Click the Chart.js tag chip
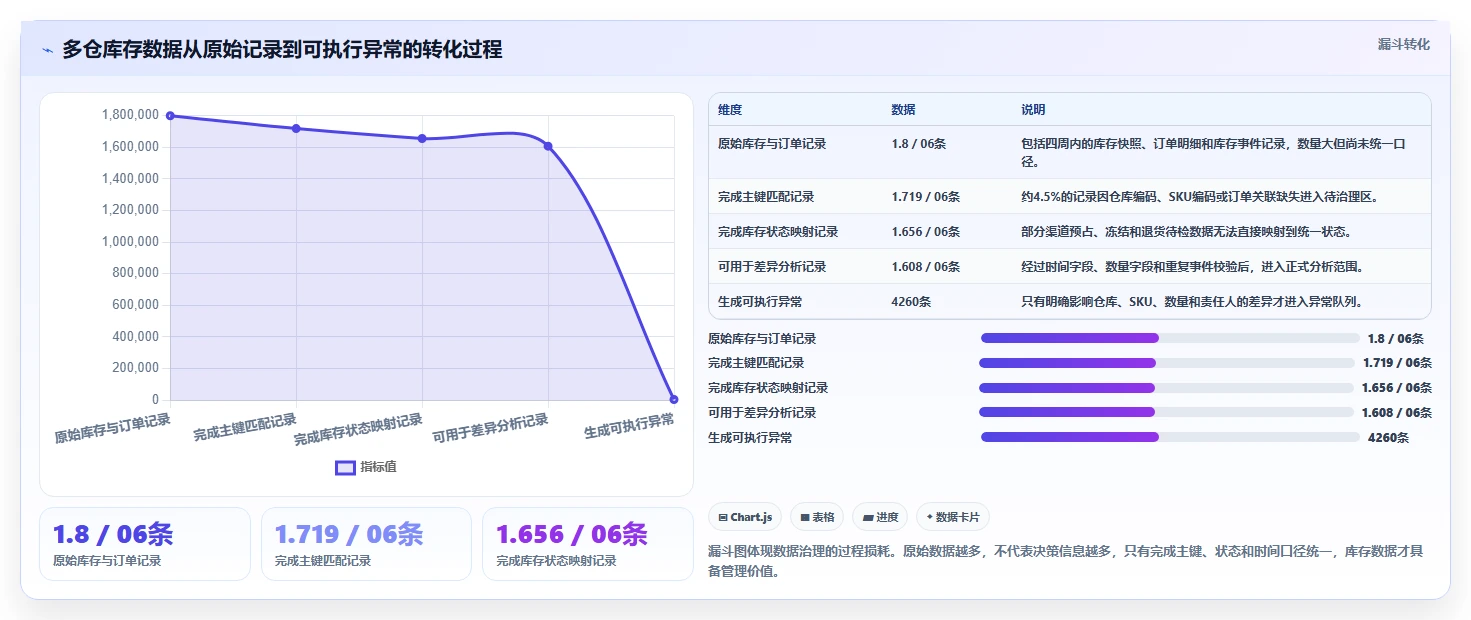The height and width of the screenshot is (620, 1471). pos(745,517)
